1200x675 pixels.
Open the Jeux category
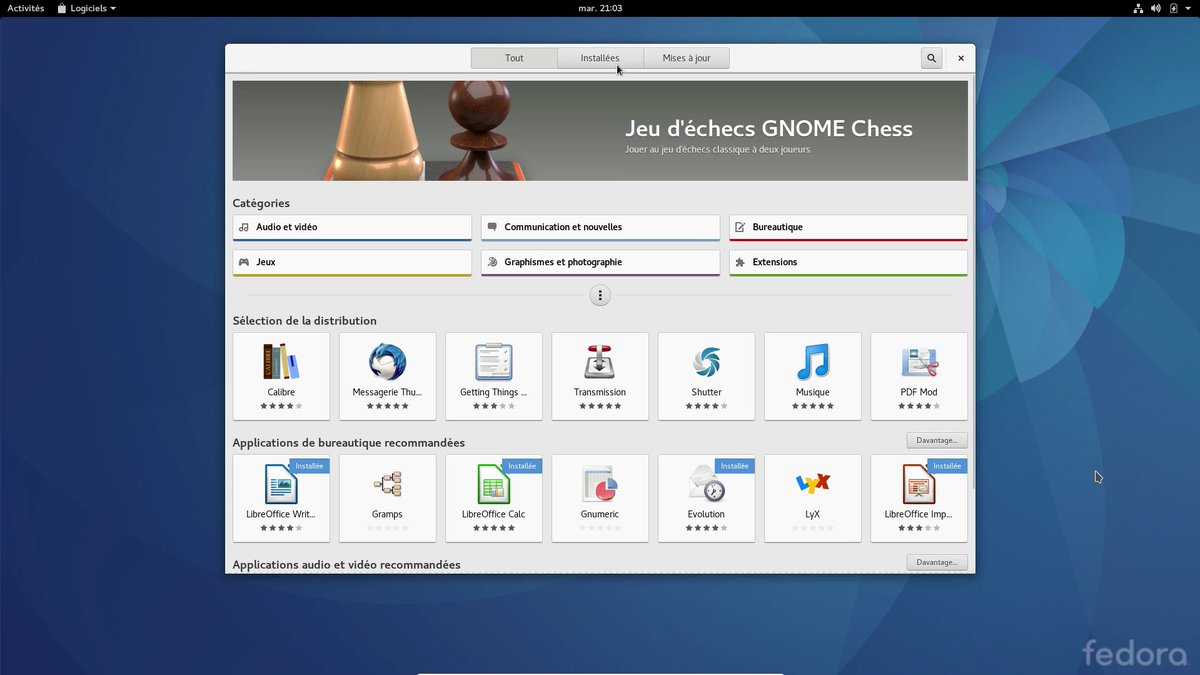point(352,263)
